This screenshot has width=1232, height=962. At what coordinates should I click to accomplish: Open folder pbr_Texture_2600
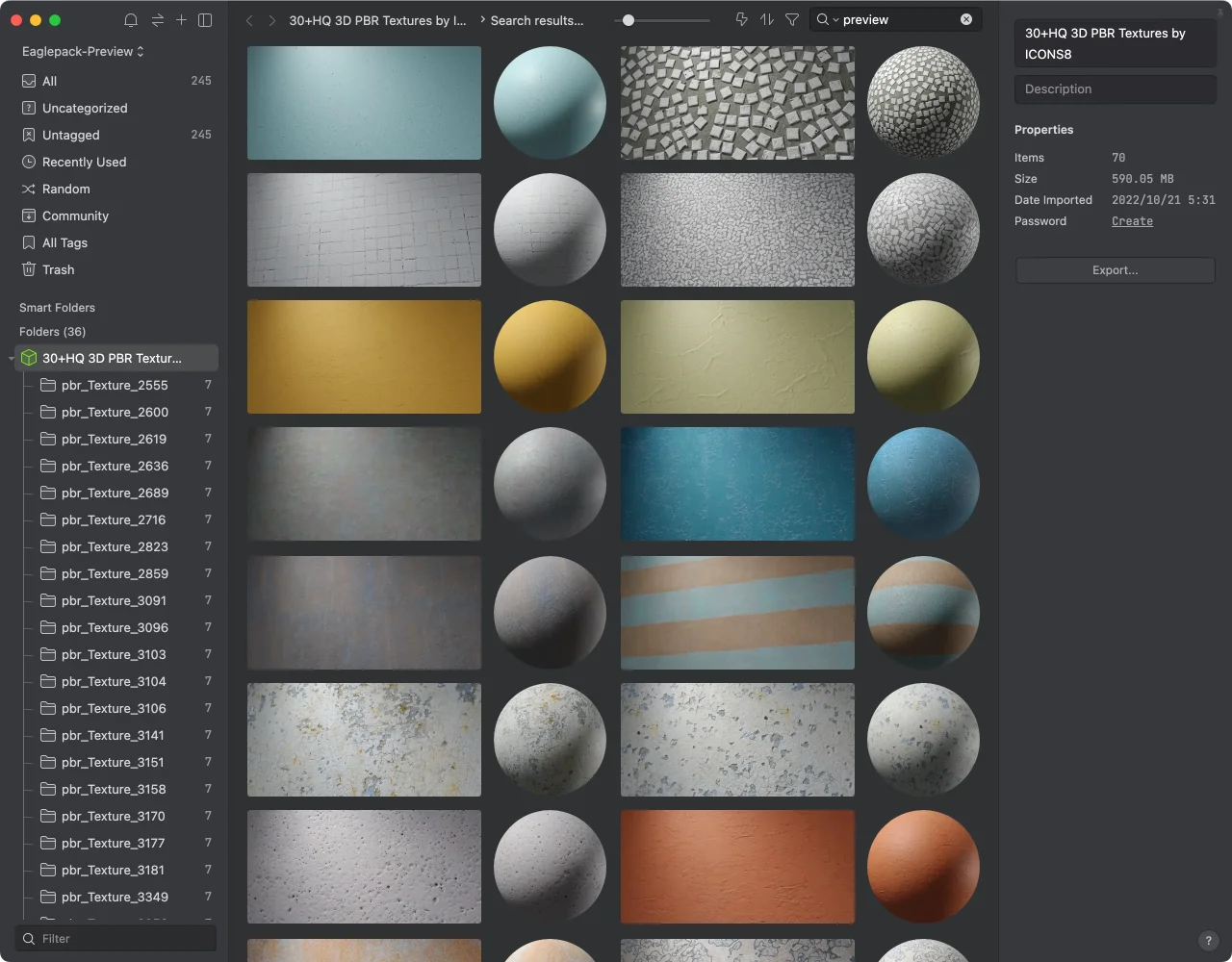pyautogui.click(x=116, y=412)
